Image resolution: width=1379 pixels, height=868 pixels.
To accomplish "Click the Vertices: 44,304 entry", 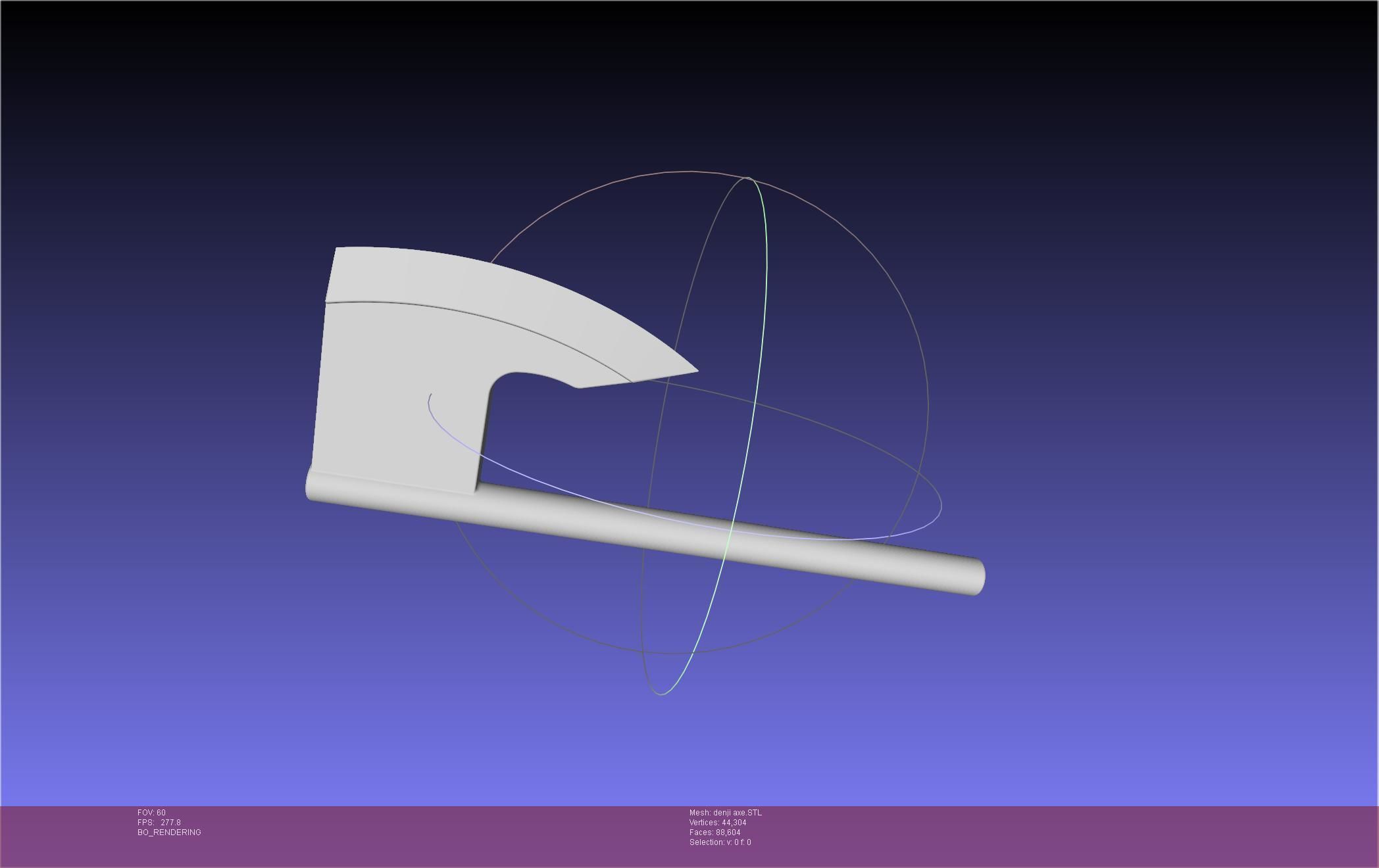I will pyautogui.click(x=718, y=823).
